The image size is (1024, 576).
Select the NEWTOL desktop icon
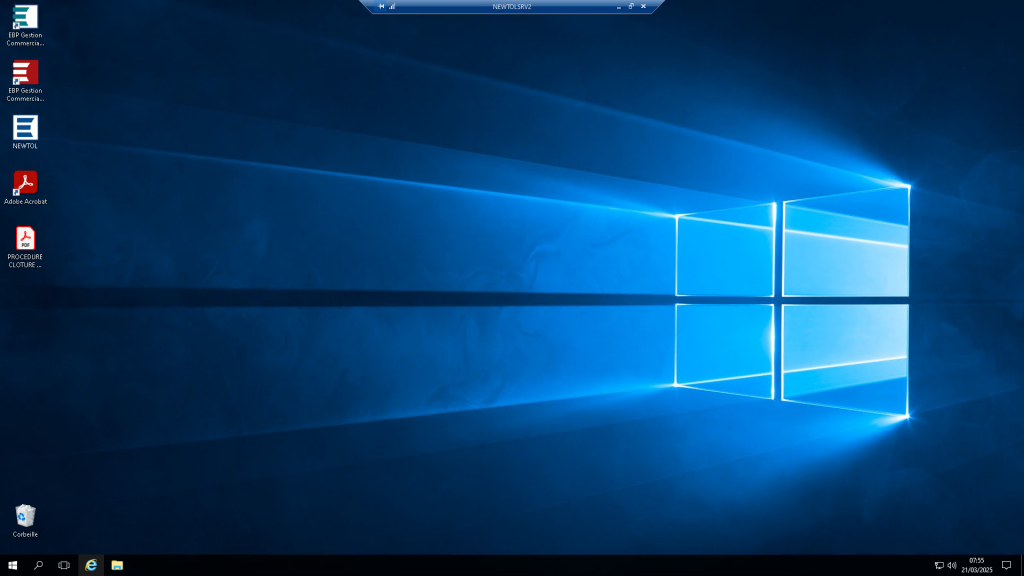click(25, 128)
